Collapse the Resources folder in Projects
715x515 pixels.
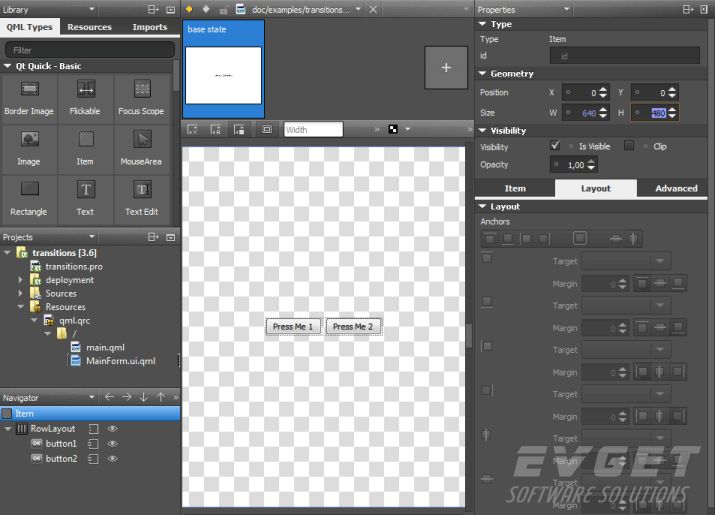tap(20, 307)
